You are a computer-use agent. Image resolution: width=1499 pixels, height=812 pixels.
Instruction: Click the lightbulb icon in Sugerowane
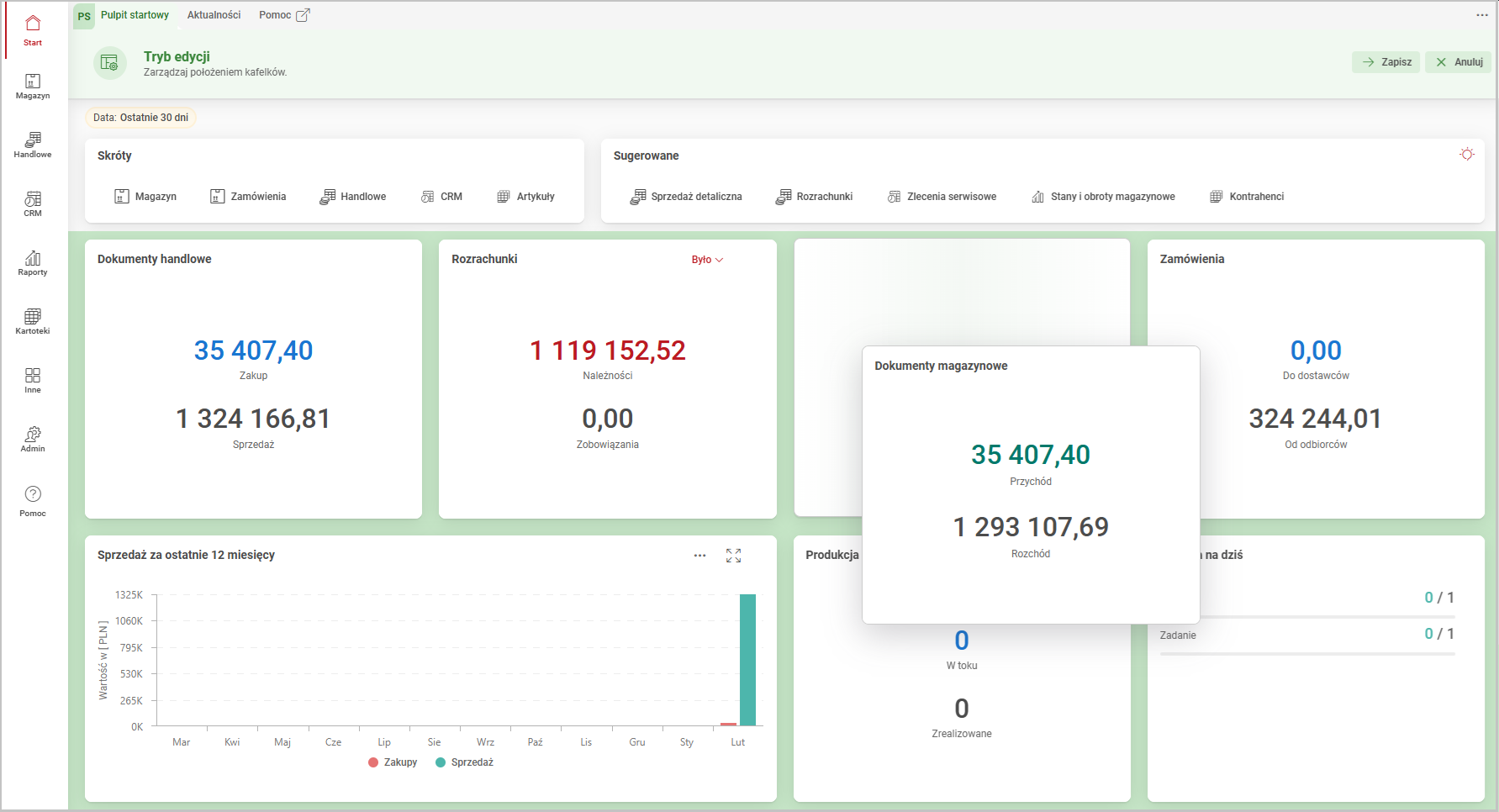(x=1466, y=155)
